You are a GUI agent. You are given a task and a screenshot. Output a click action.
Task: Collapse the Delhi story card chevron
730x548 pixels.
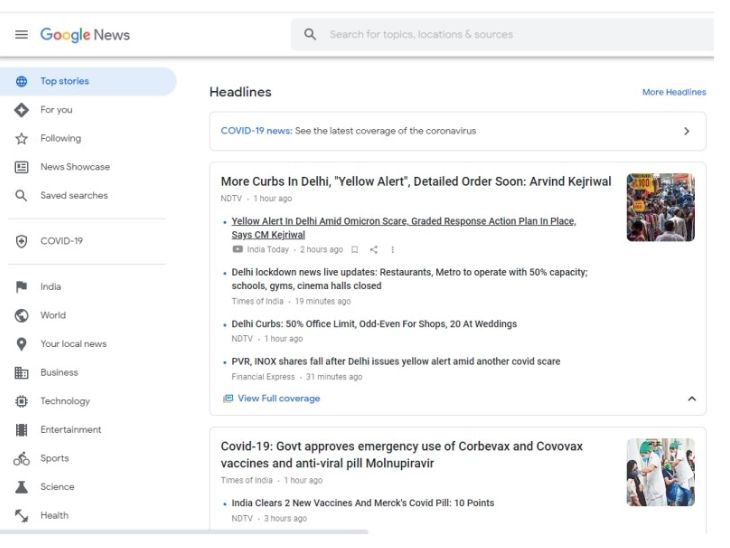point(692,399)
